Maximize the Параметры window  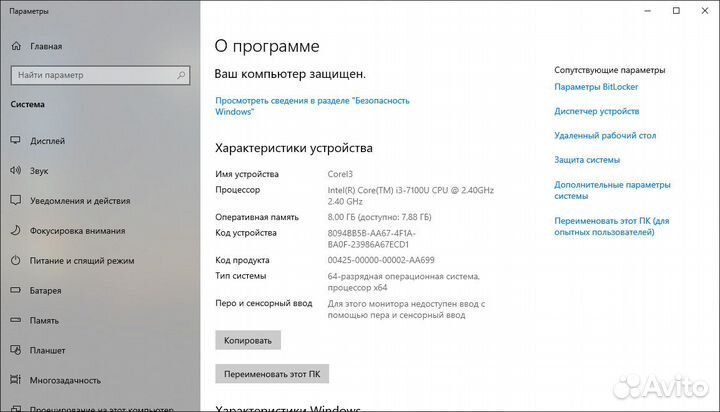676,11
